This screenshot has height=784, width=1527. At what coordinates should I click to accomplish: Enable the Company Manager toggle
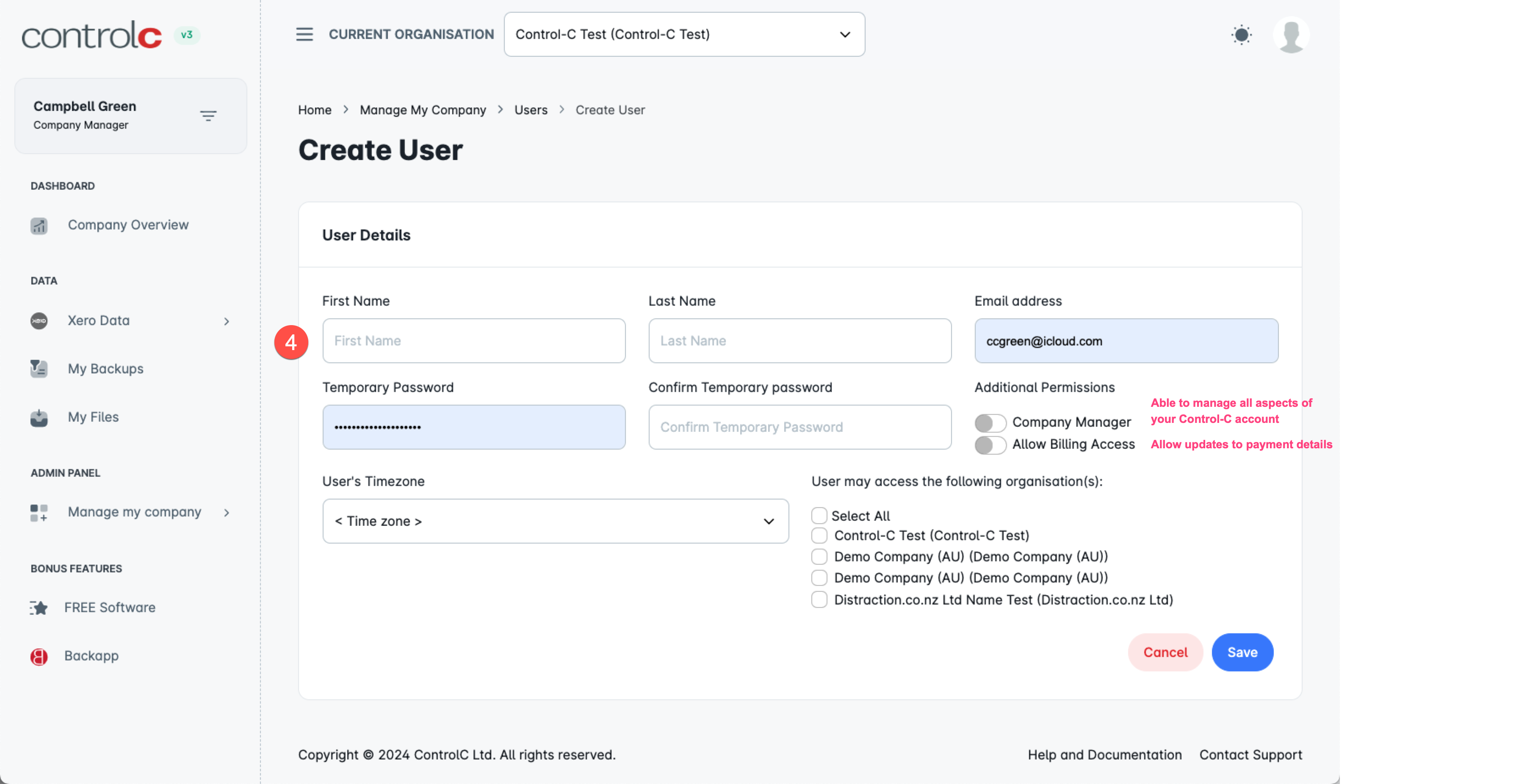pyautogui.click(x=990, y=422)
